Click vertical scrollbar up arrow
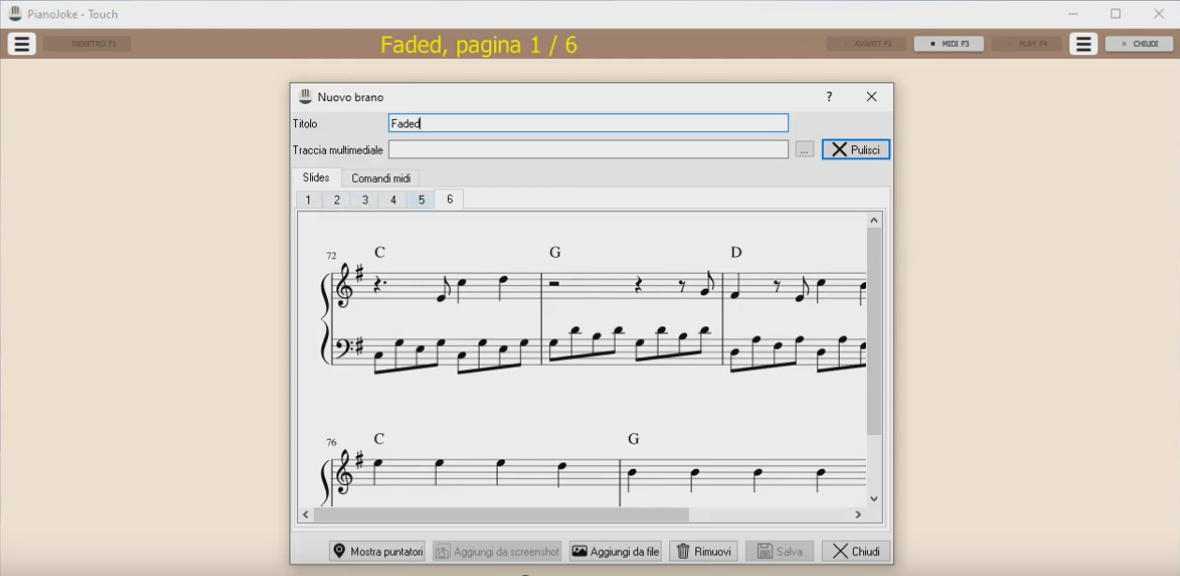 pyautogui.click(x=874, y=220)
